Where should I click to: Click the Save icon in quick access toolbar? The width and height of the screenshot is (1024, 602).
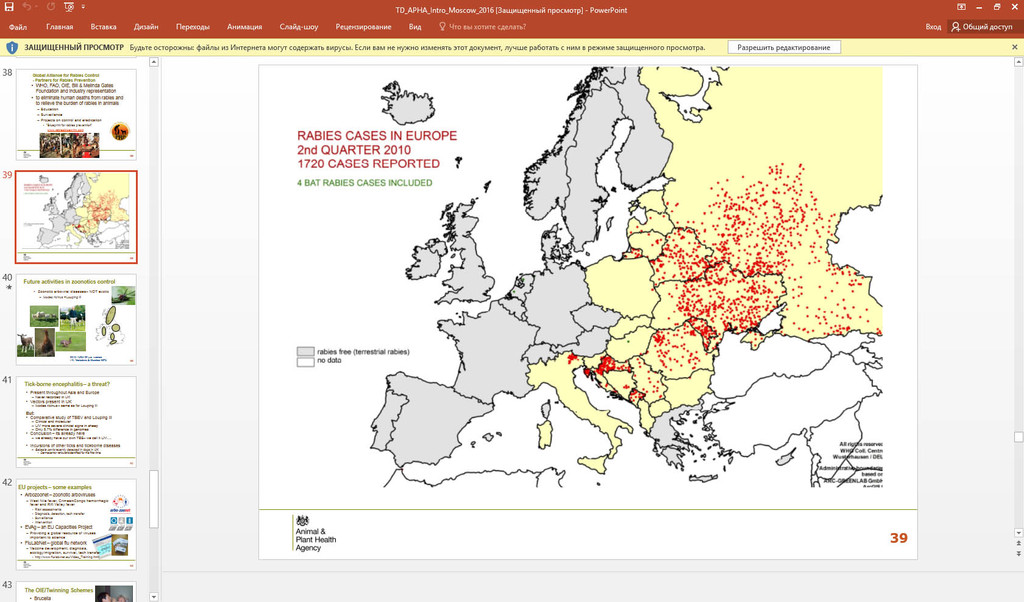click(9, 8)
